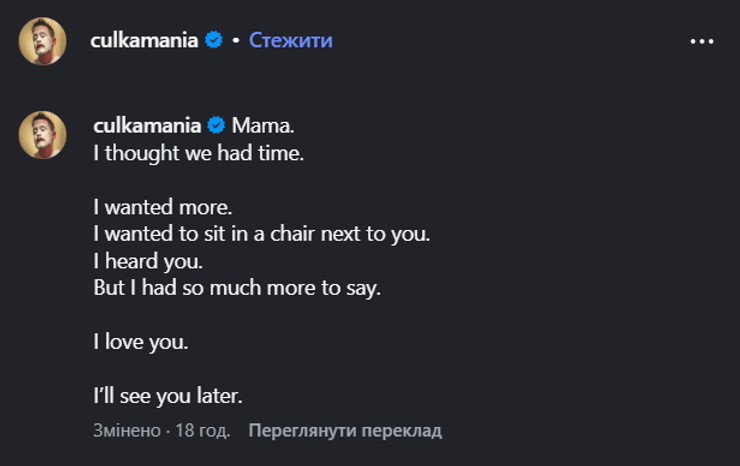Open the three-dot more options menu
Screen dimensions: 740x466
pyautogui.click(x=702, y=41)
